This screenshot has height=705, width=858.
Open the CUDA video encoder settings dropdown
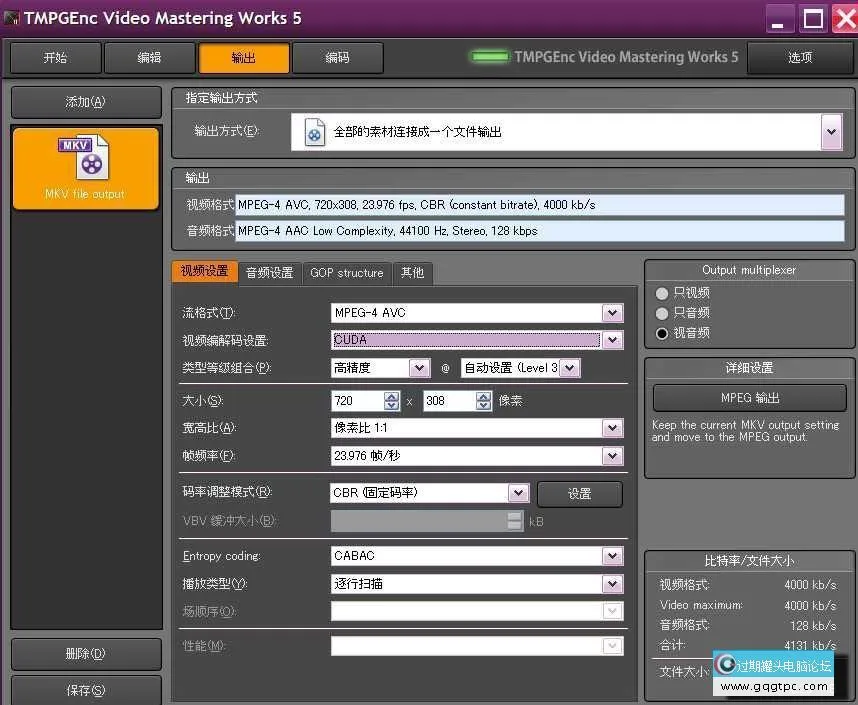pyautogui.click(x=612, y=339)
